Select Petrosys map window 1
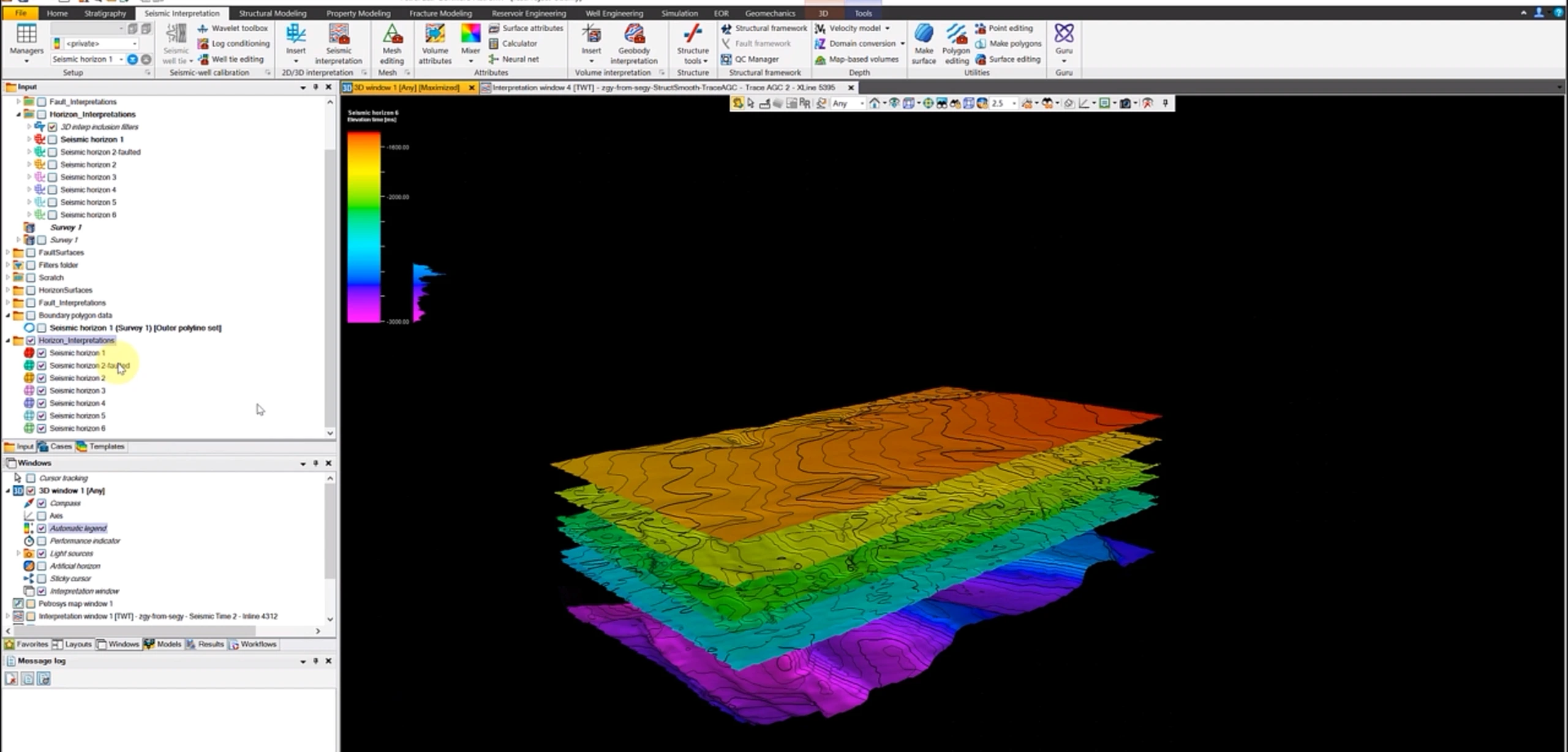Screen dimensions: 1568x752 coord(75,604)
